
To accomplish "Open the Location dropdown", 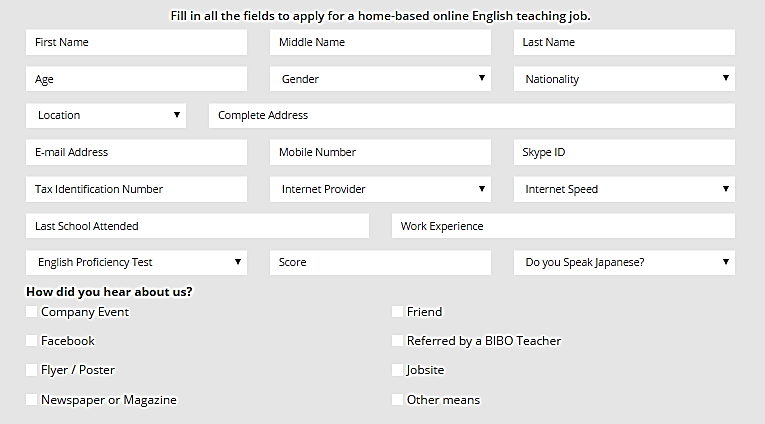I will point(106,115).
